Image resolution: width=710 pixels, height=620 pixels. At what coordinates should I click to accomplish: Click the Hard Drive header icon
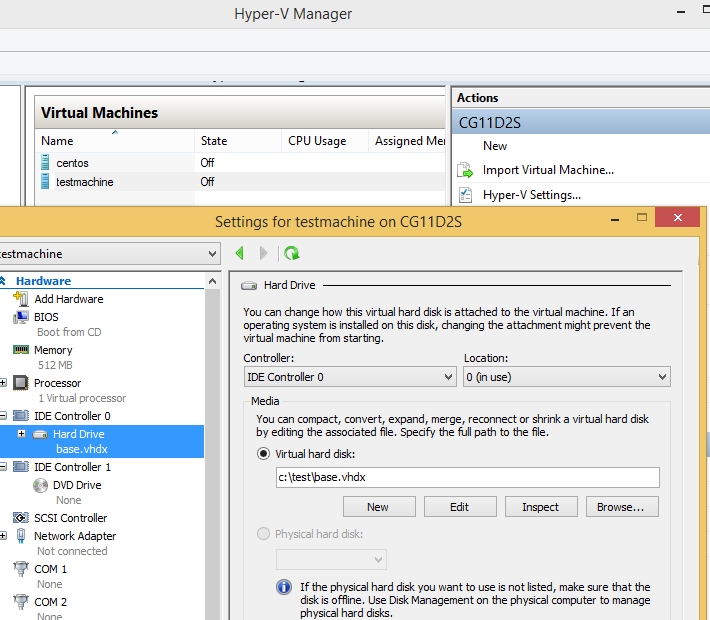(249, 286)
